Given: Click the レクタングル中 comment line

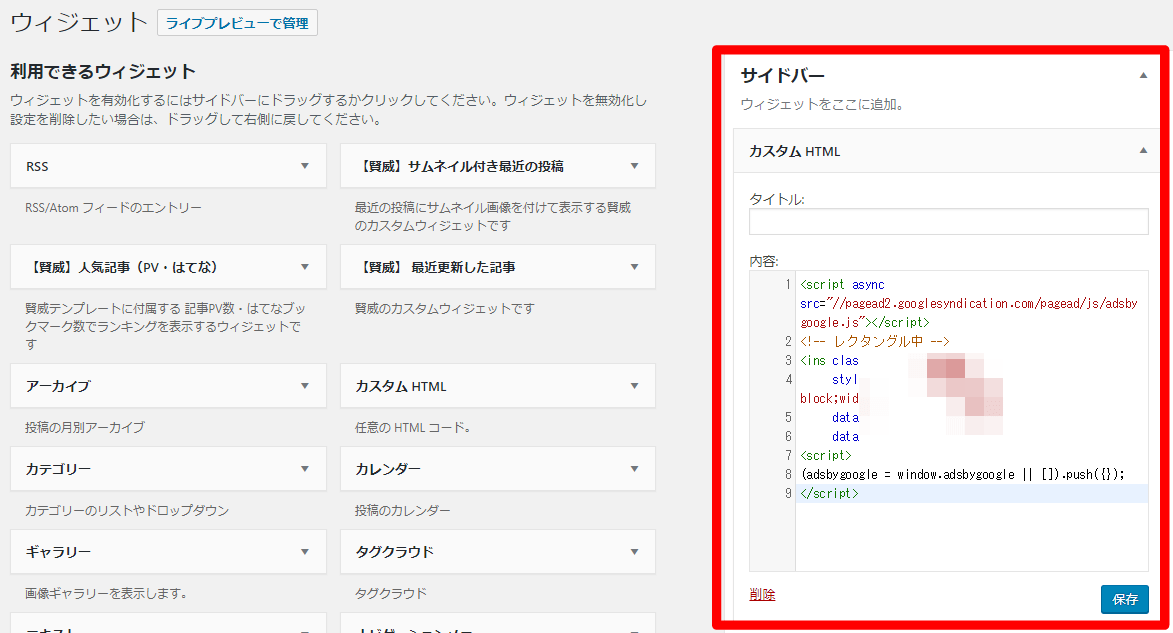Looking at the screenshot, I should coord(875,341).
